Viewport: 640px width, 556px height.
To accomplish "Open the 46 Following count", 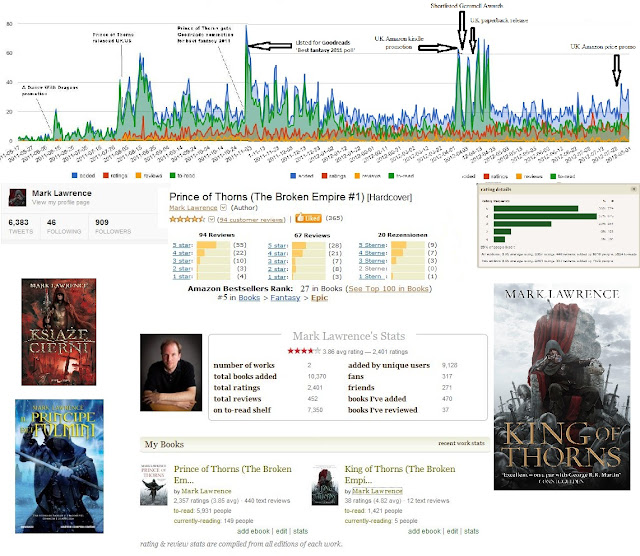I will tap(64, 227).
